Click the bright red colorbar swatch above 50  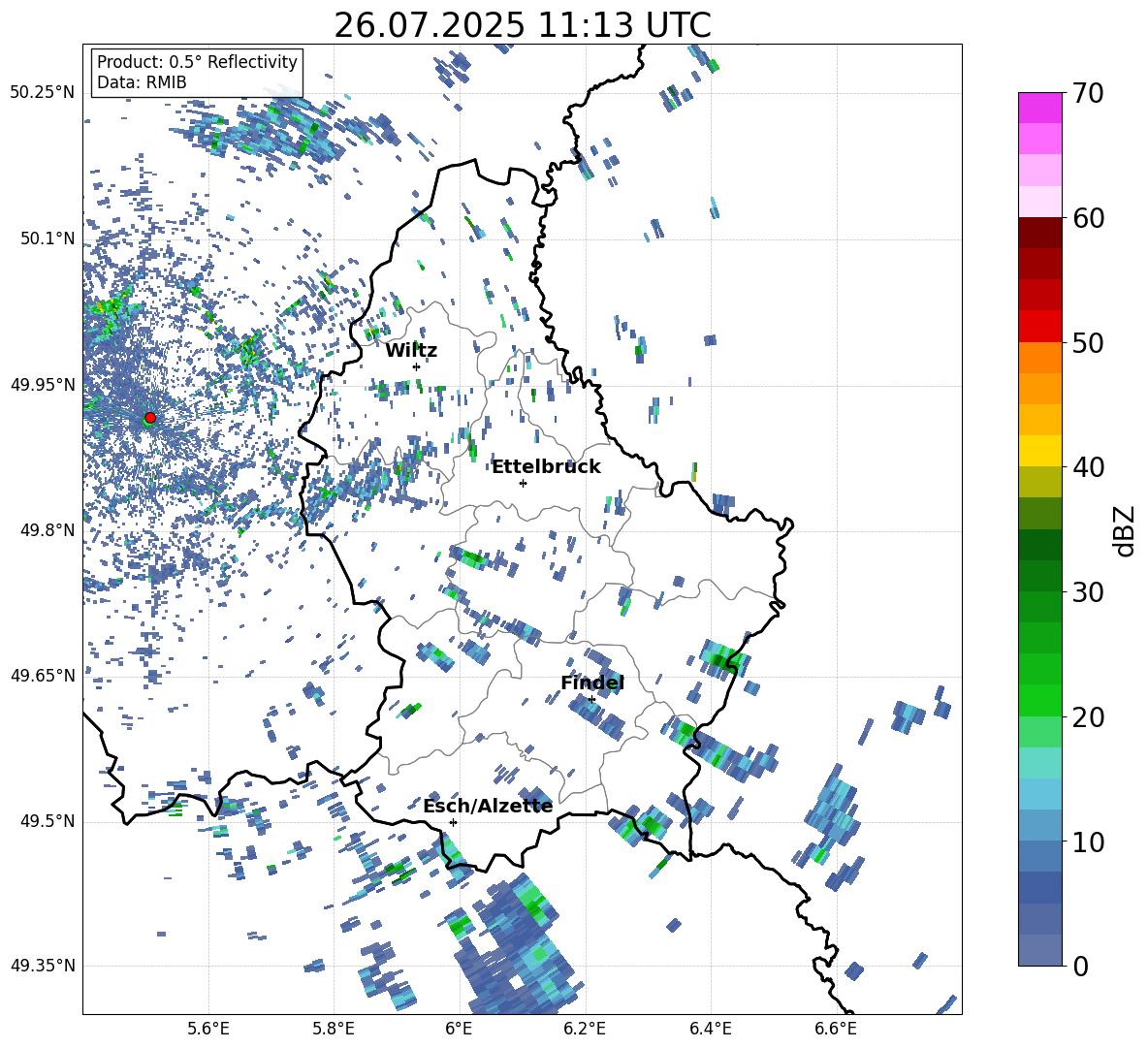coord(1039,327)
